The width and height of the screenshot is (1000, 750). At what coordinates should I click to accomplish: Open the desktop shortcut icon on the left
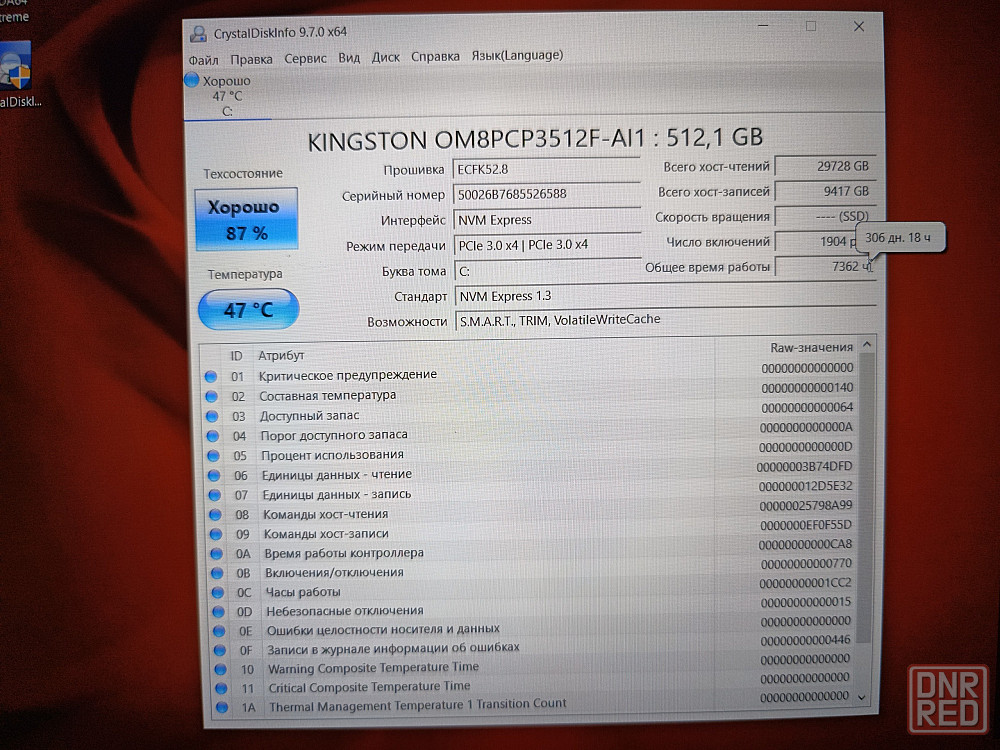tap(18, 70)
